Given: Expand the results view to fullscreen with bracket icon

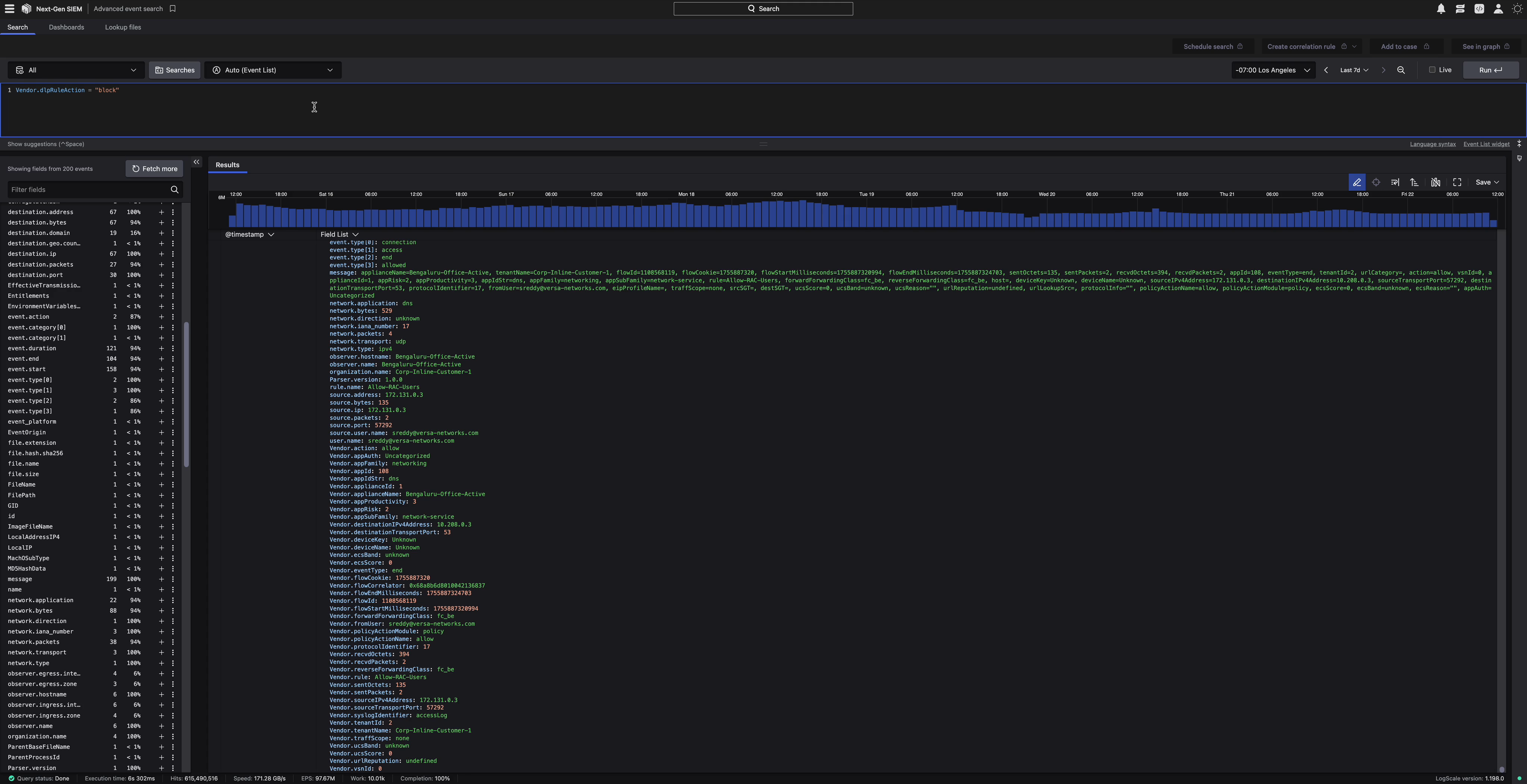Looking at the screenshot, I should click(x=1457, y=182).
